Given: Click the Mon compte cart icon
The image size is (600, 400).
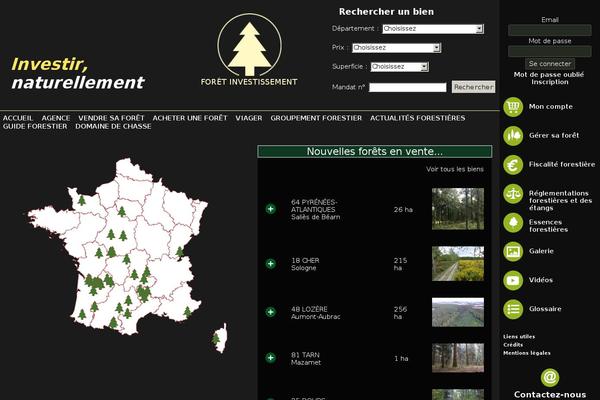Looking at the screenshot, I should (x=513, y=107).
